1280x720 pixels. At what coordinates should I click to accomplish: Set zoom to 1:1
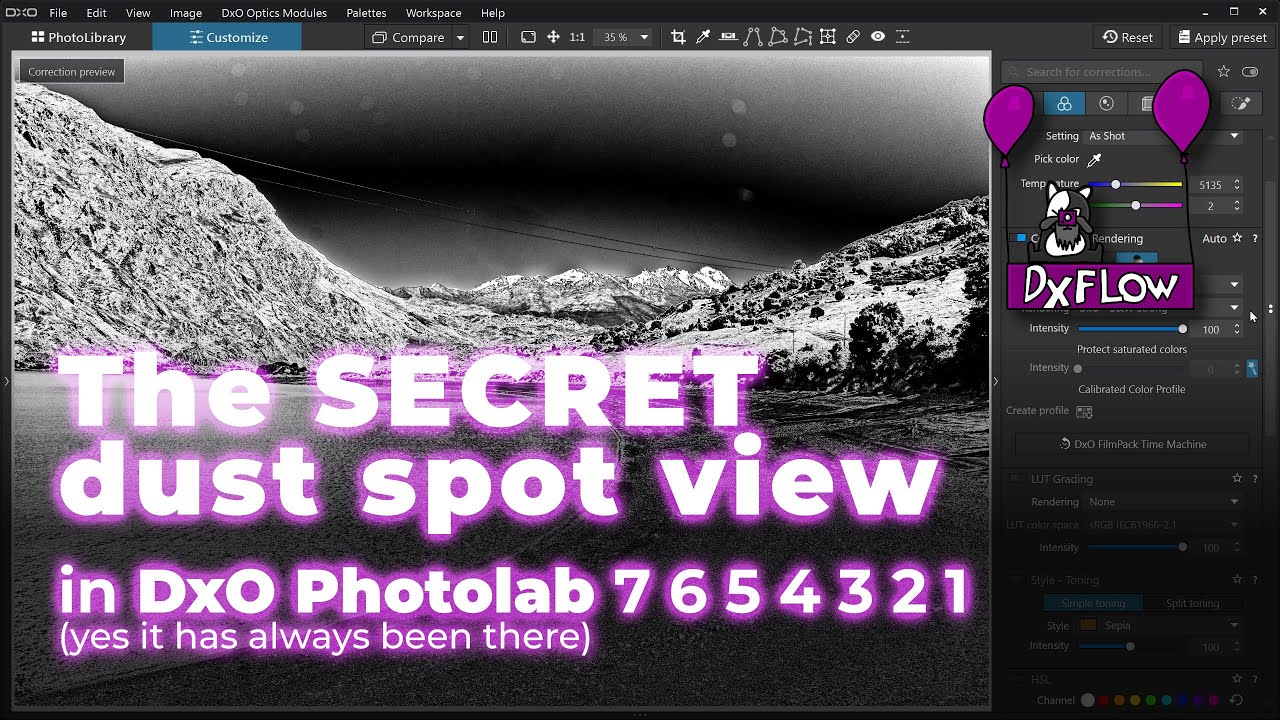[x=577, y=37]
